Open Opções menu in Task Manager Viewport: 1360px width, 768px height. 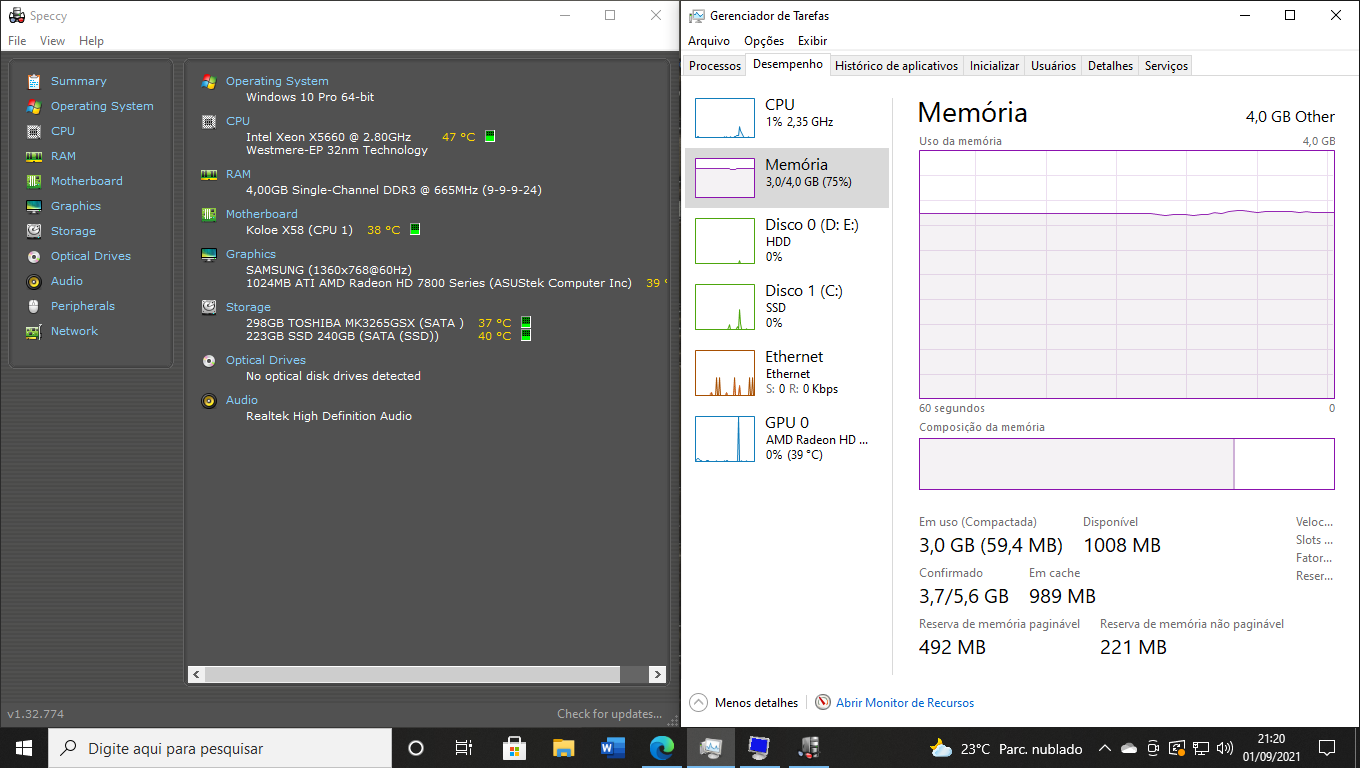pyautogui.click(x=764, y=41)
